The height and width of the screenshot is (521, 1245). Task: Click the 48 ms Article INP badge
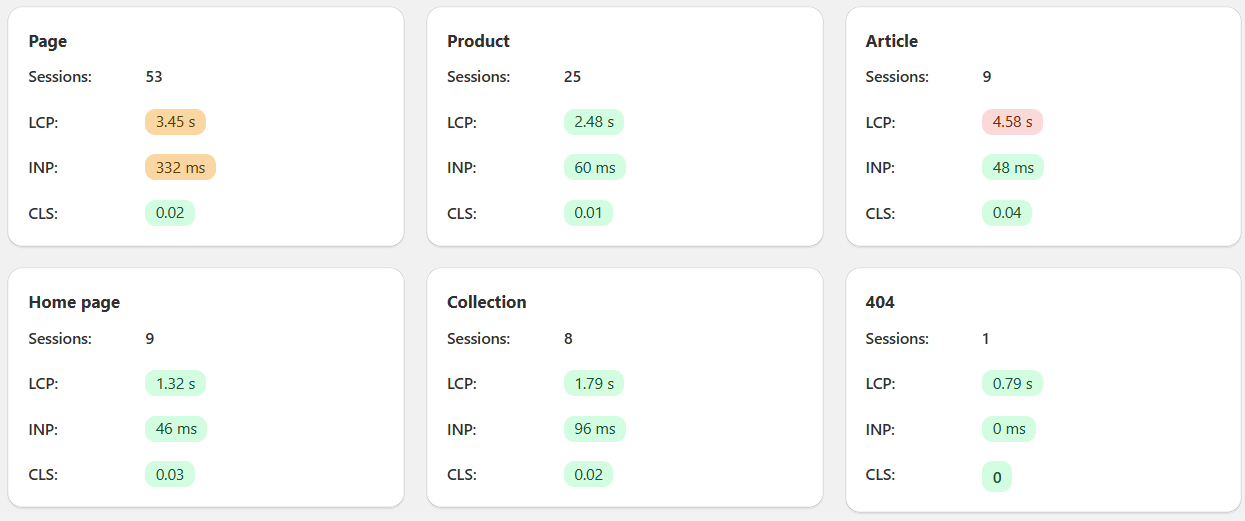tap(1013, 167)
